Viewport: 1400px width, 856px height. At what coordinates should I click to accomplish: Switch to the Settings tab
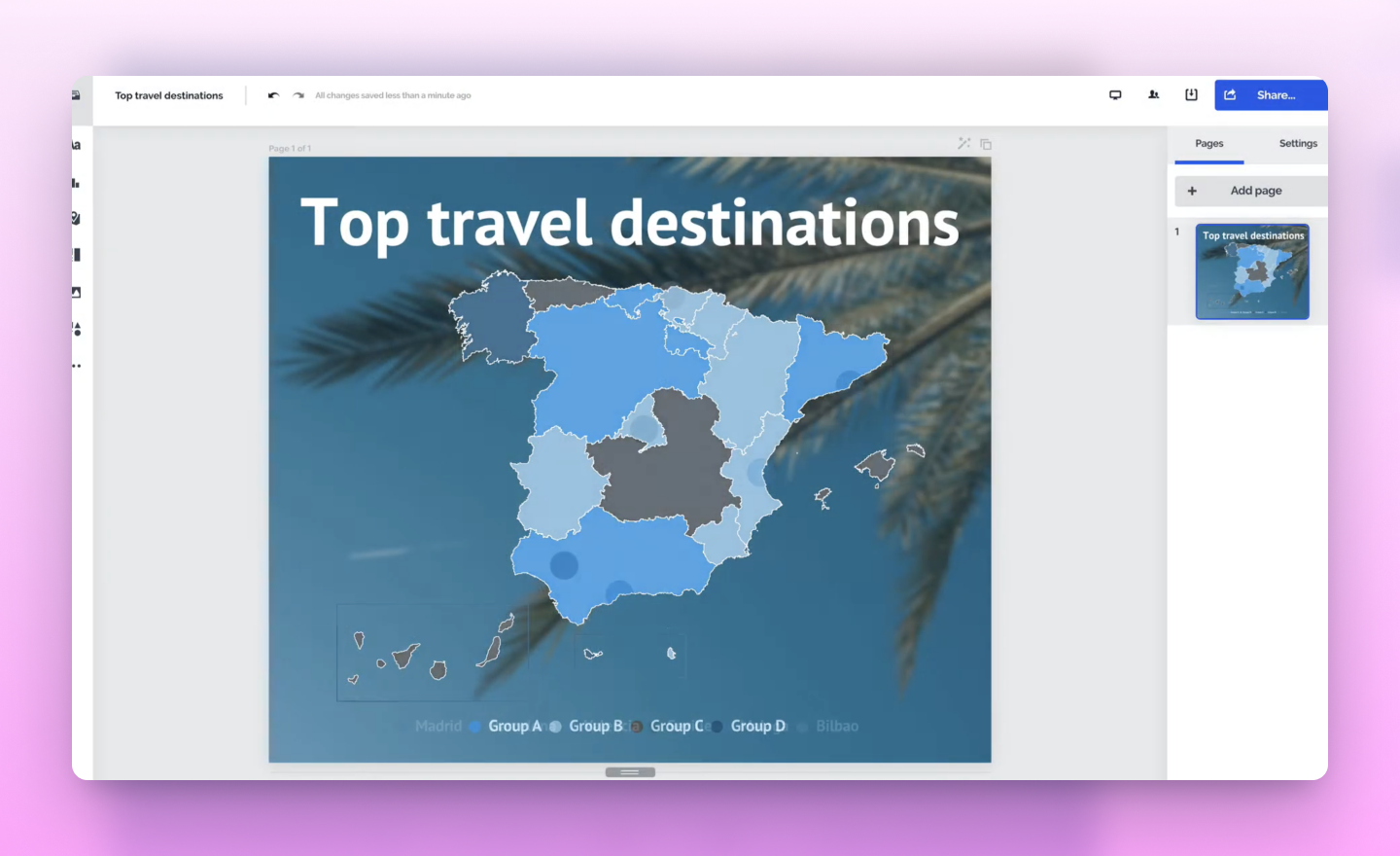[x=1297, y=143]
